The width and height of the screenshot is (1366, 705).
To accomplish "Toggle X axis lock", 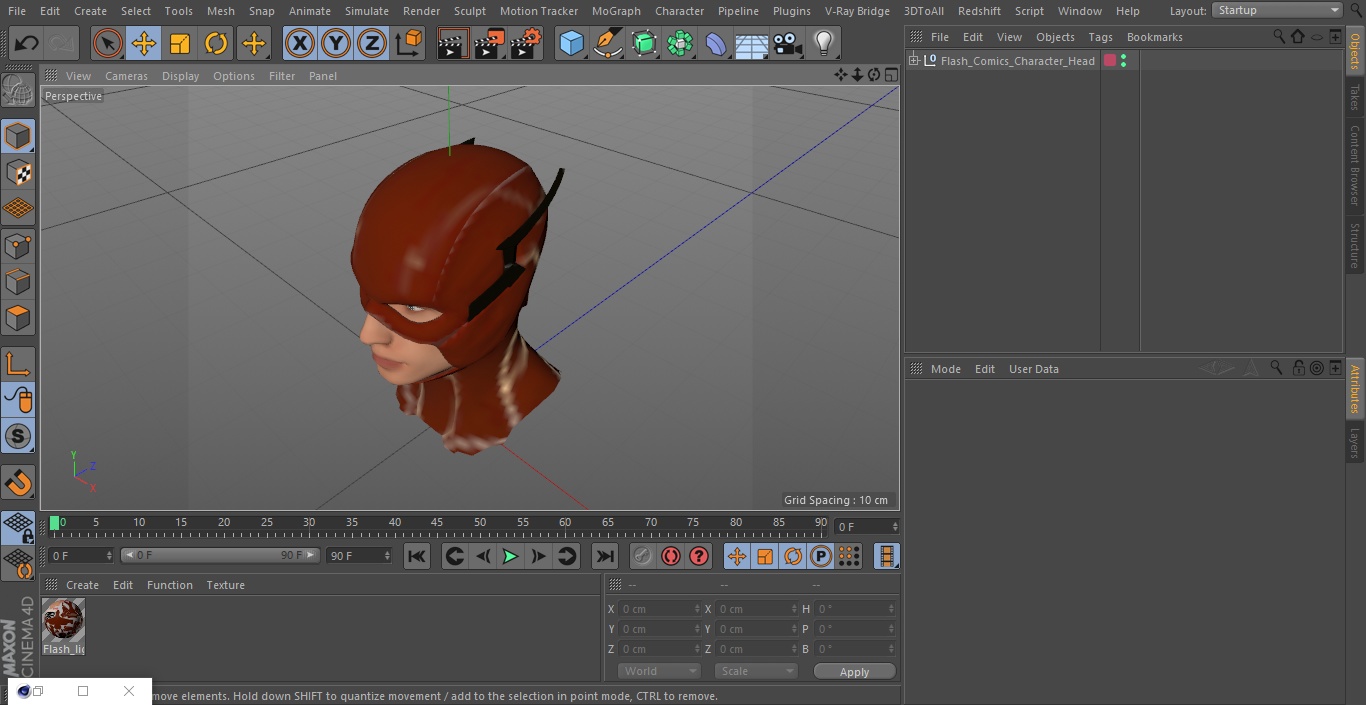I will tap(299, 43).
